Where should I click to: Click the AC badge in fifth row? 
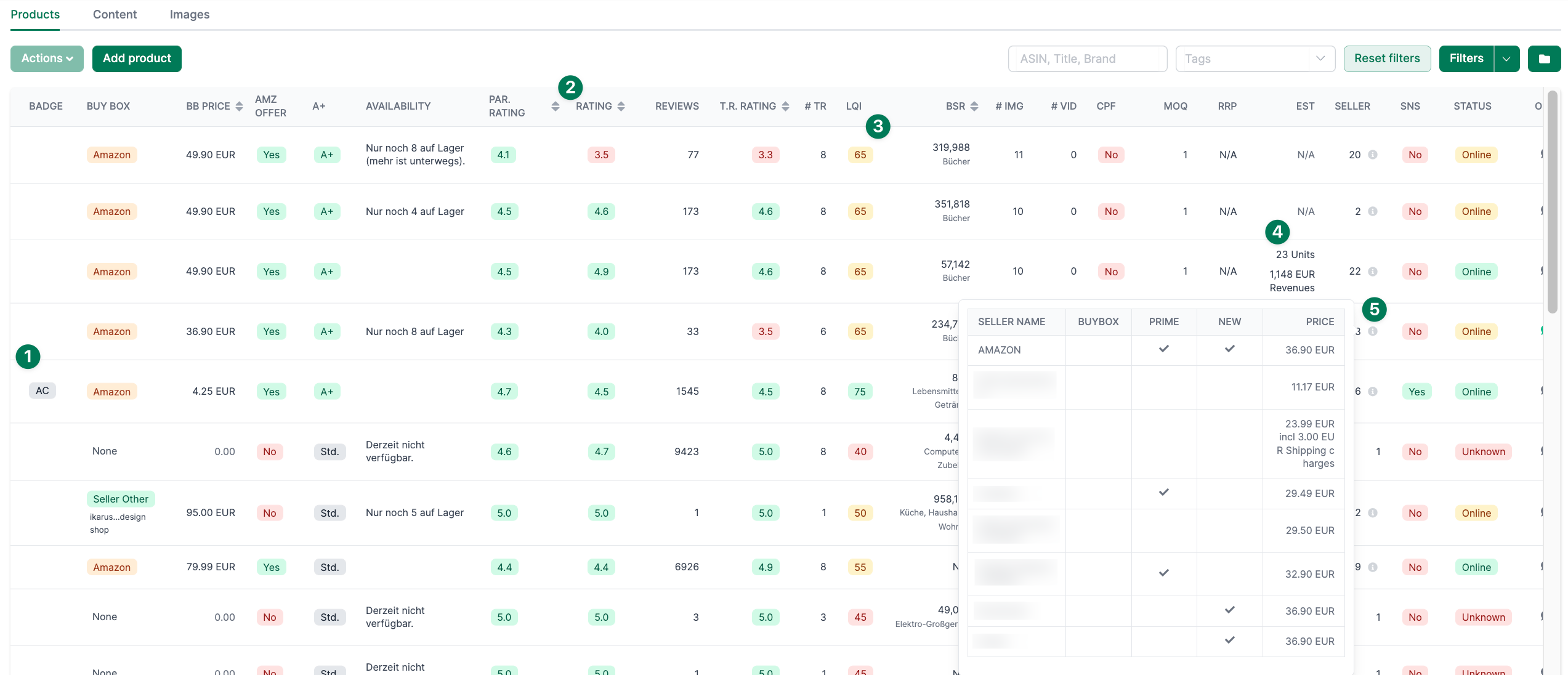pos(42,390)
